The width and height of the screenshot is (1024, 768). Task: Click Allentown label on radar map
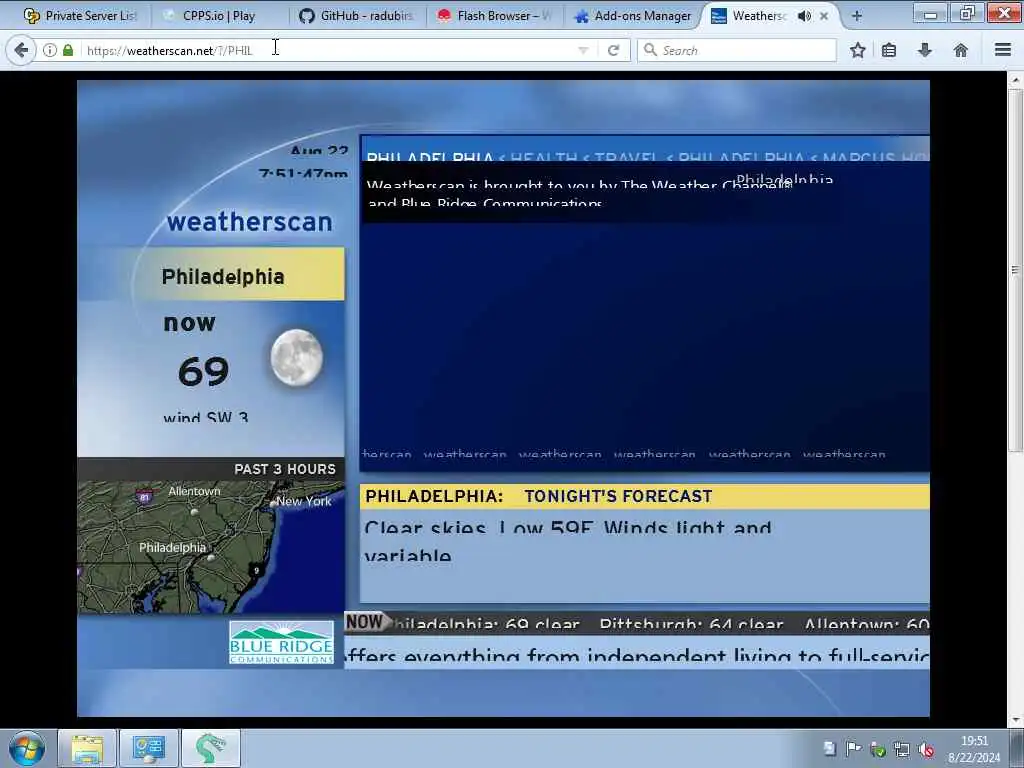[194, 491]
